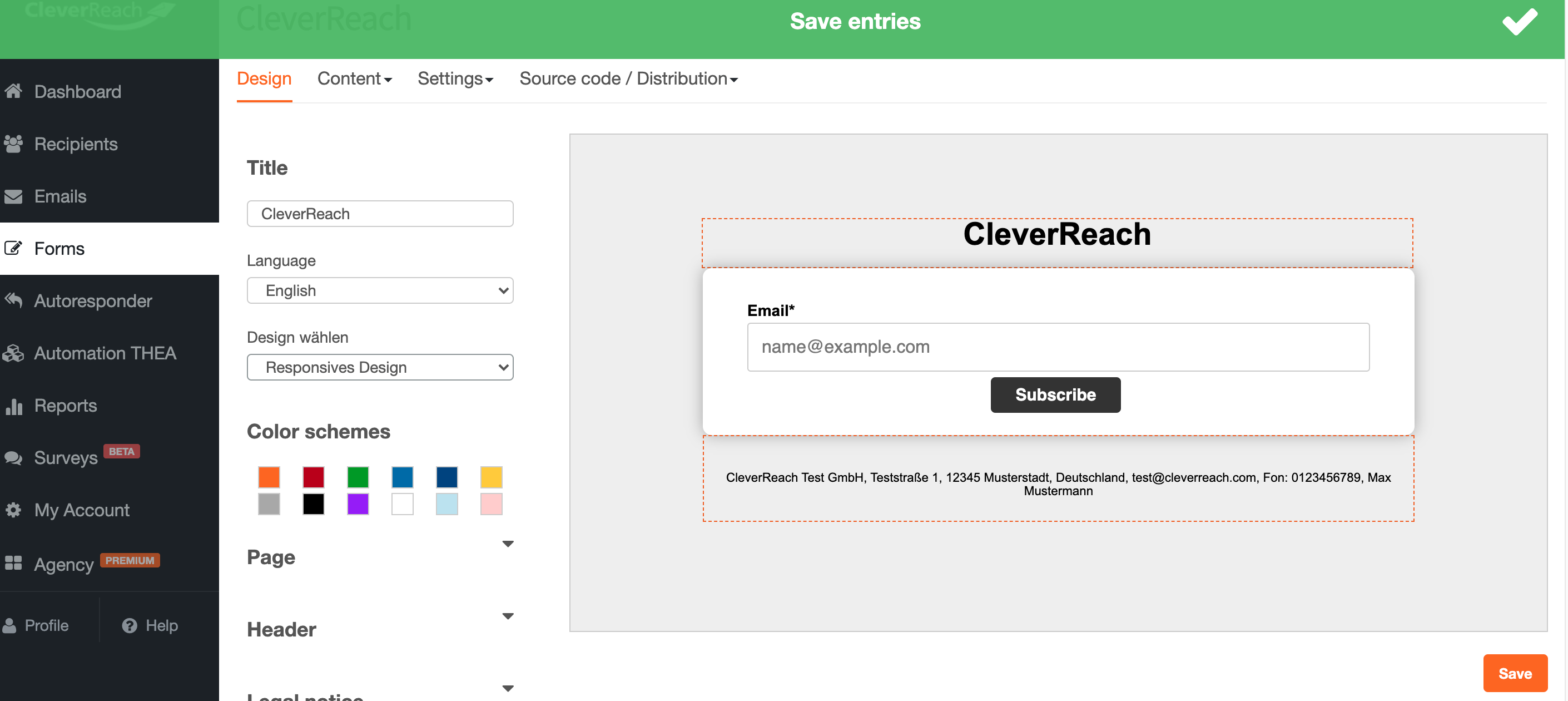This screenshot has width=1568, height=701.
Task: Click the Title input field
Action: point(380,214)
